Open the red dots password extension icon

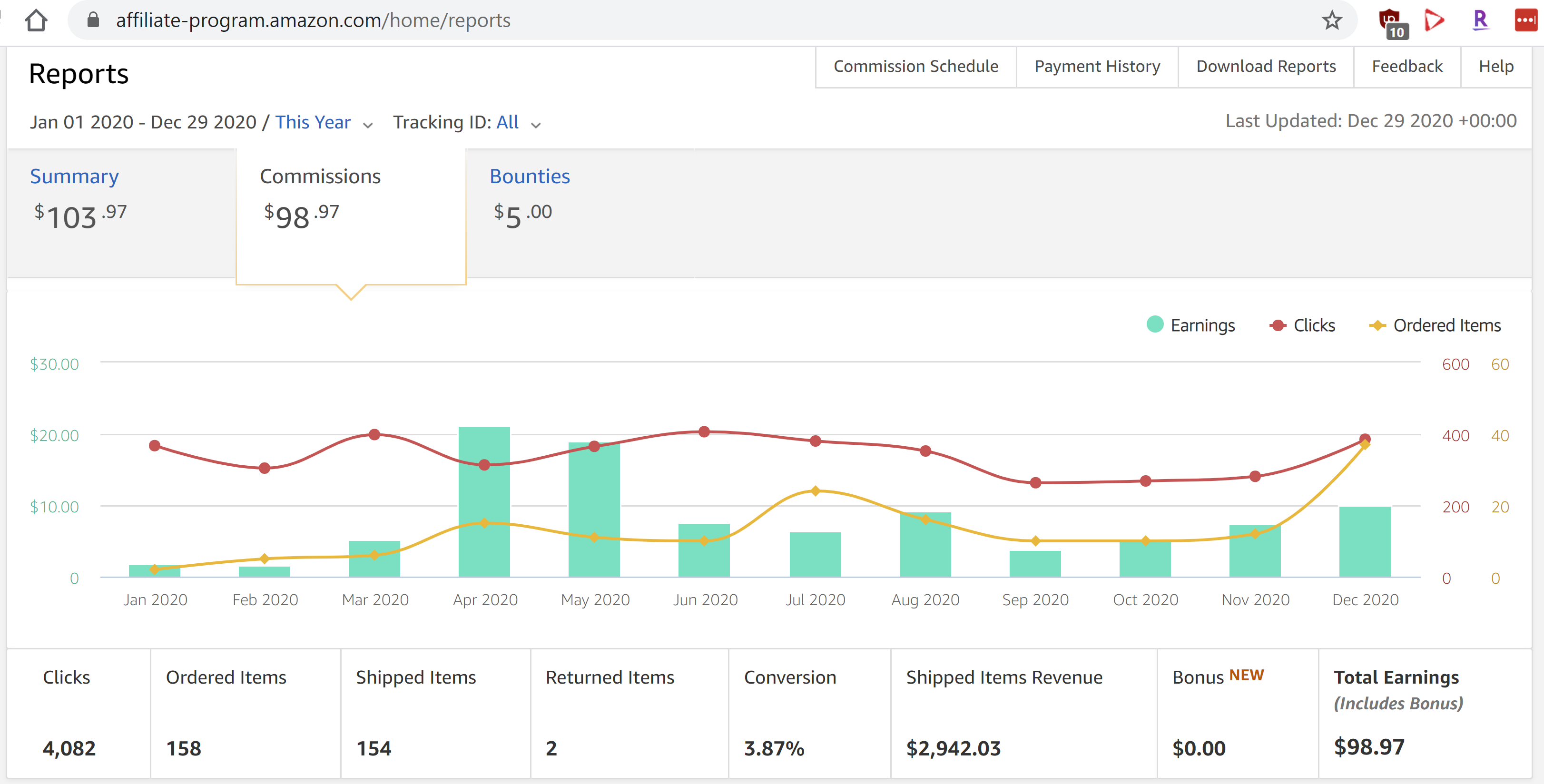pos(1525,20)
